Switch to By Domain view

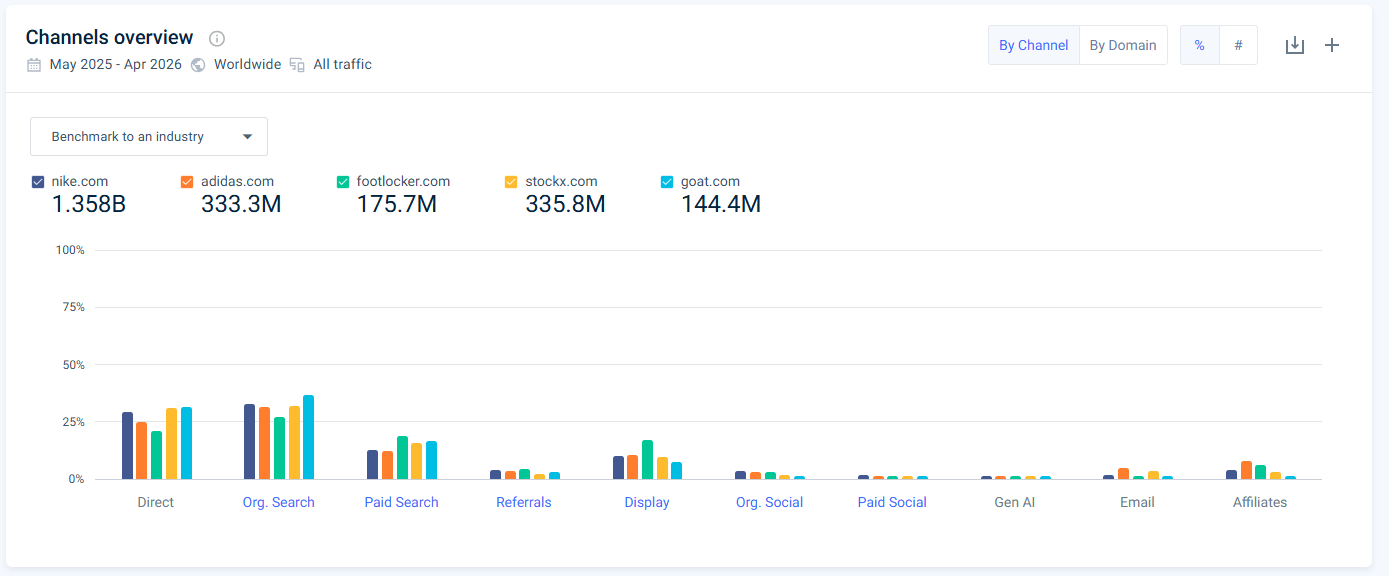pyautogui.click(x=1123, y=45)
